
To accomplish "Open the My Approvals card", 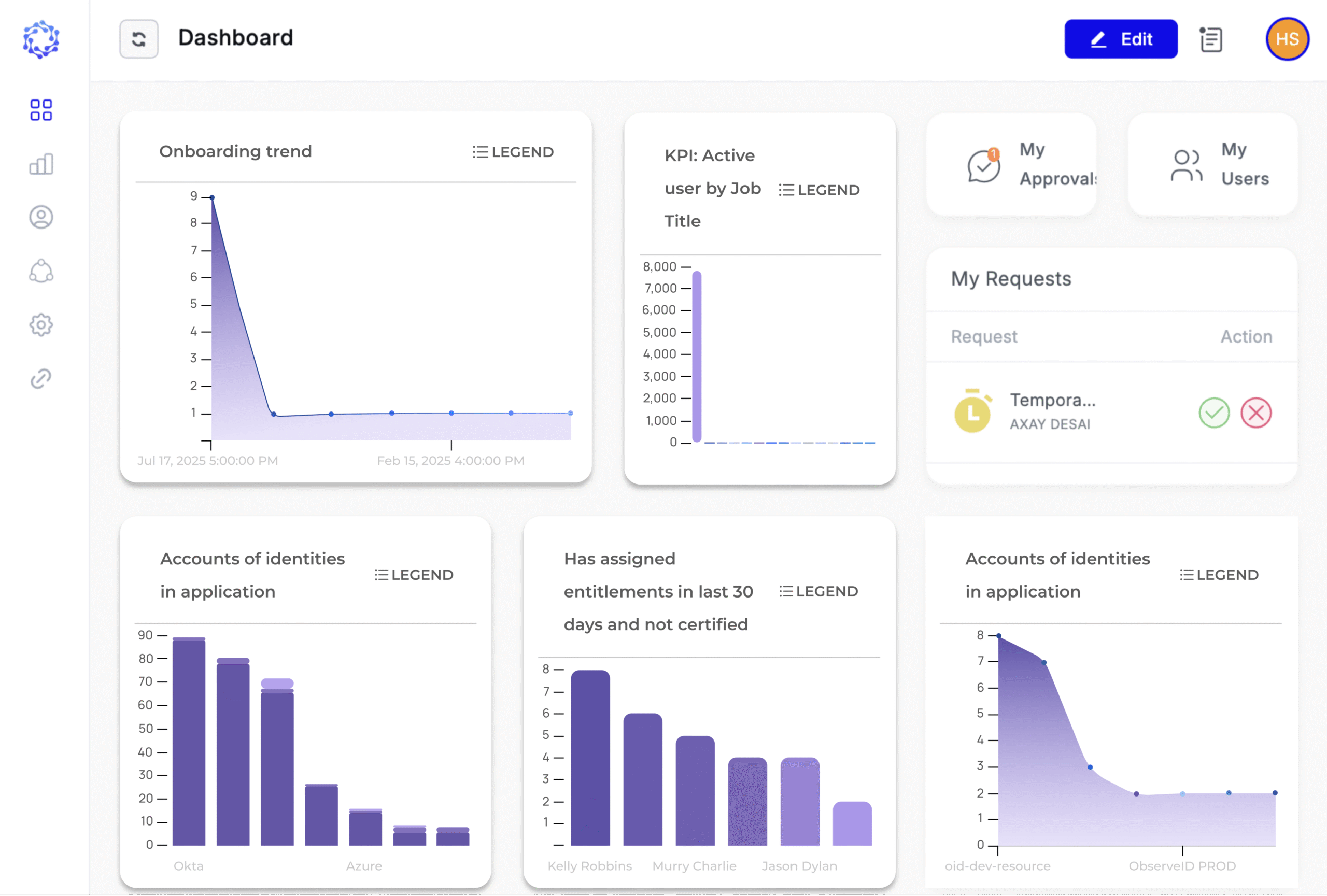I will 1011,164.
